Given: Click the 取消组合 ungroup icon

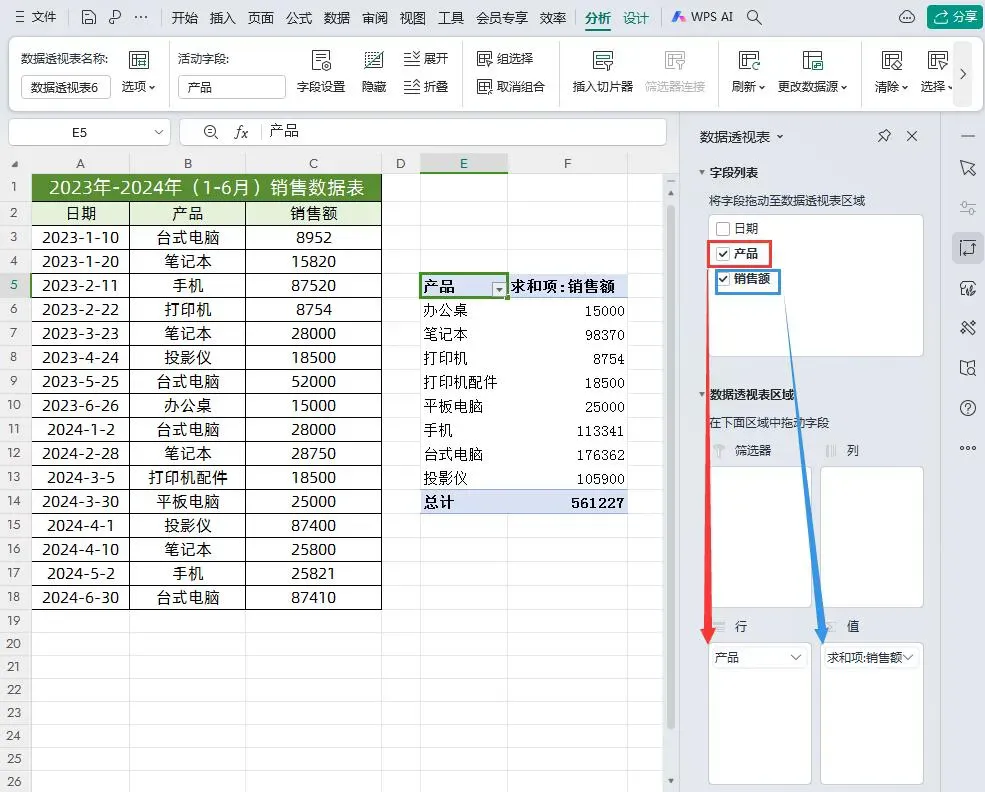Looking at the screenshot, I should (x=510, y=87).
